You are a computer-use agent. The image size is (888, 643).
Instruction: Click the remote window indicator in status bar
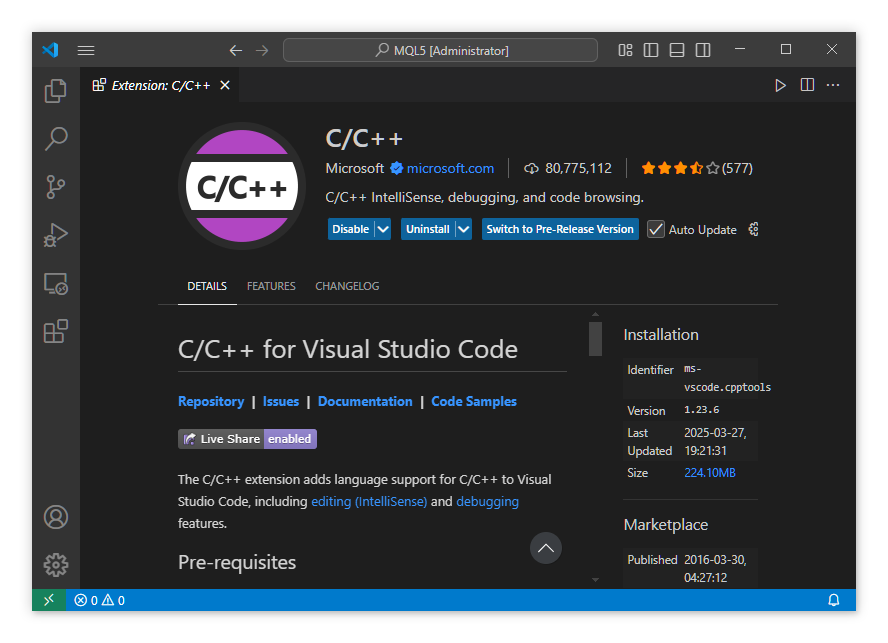[49, 599]
